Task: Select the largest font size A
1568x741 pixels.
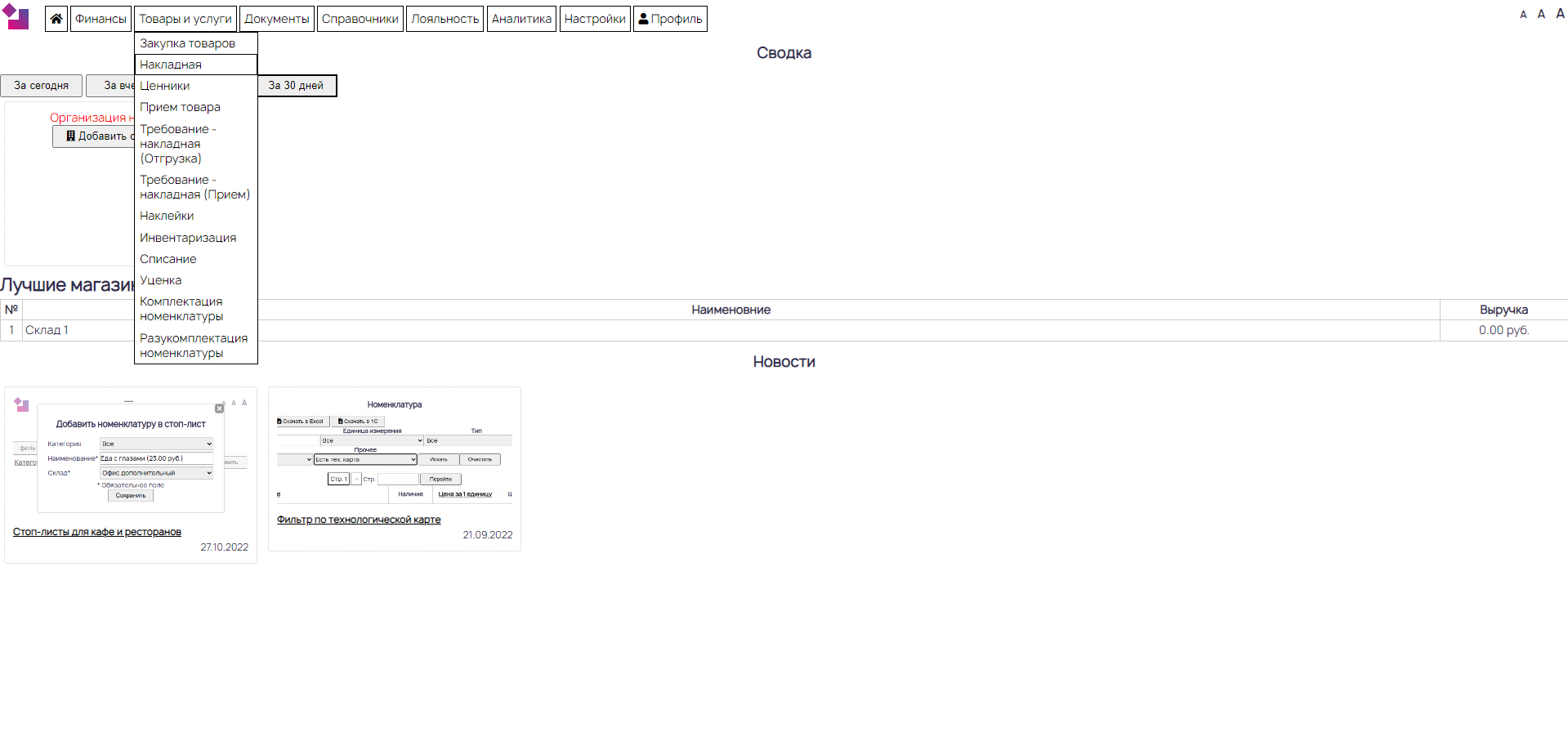Action: click(1560, 13)
